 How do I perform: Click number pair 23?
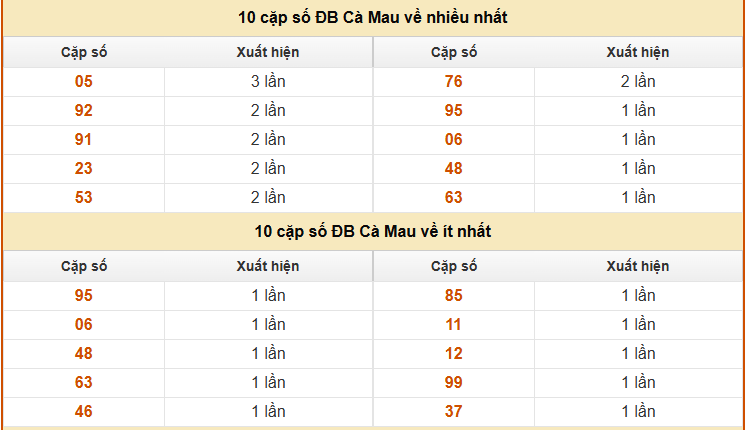(x=84, y=169)
